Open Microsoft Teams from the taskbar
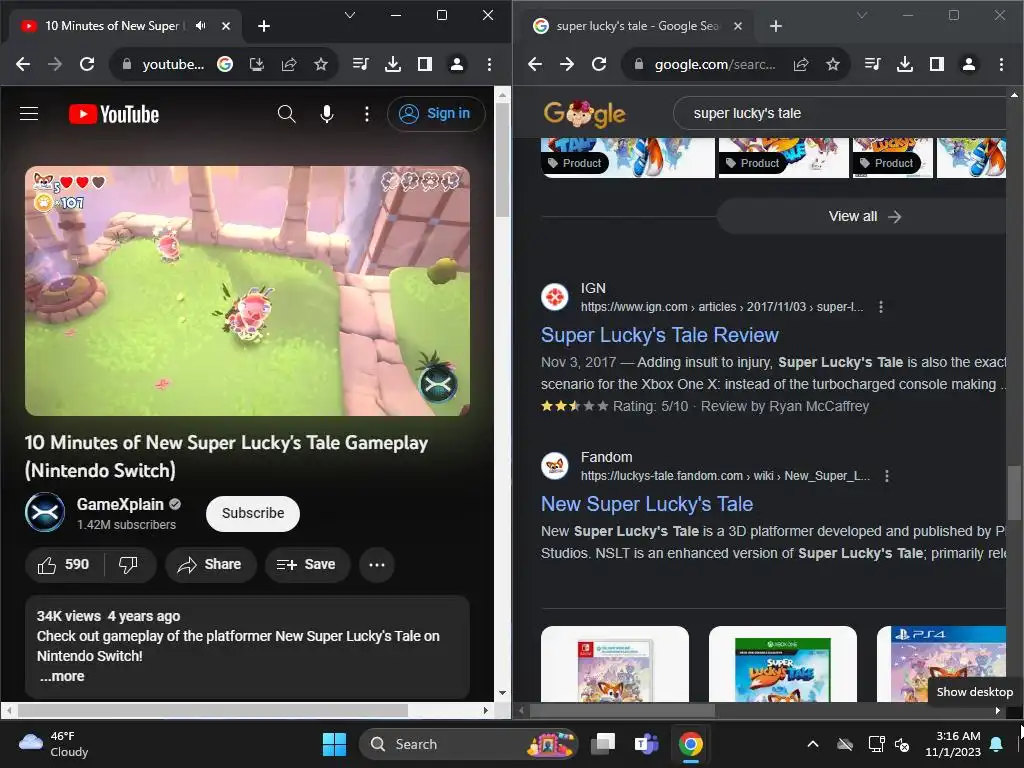The image size is (1024, 768). (647, 744)
